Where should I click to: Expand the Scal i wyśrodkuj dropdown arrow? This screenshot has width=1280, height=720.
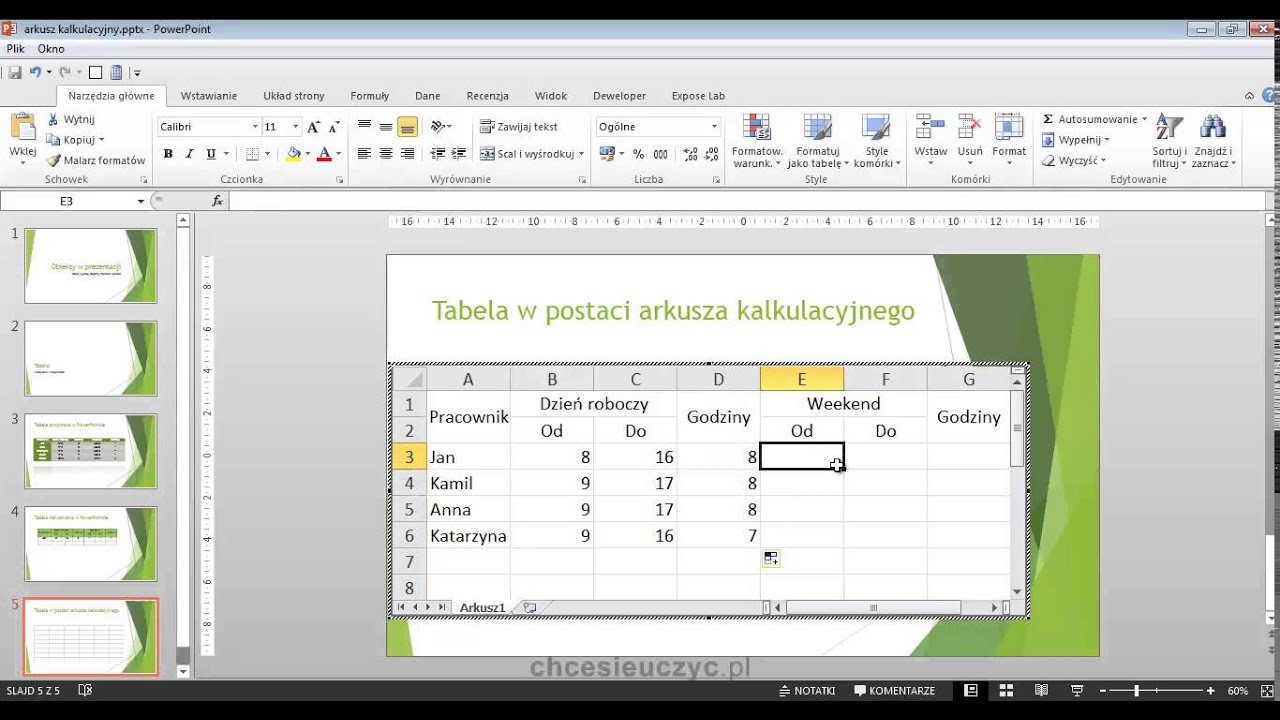tap(581, 154)
